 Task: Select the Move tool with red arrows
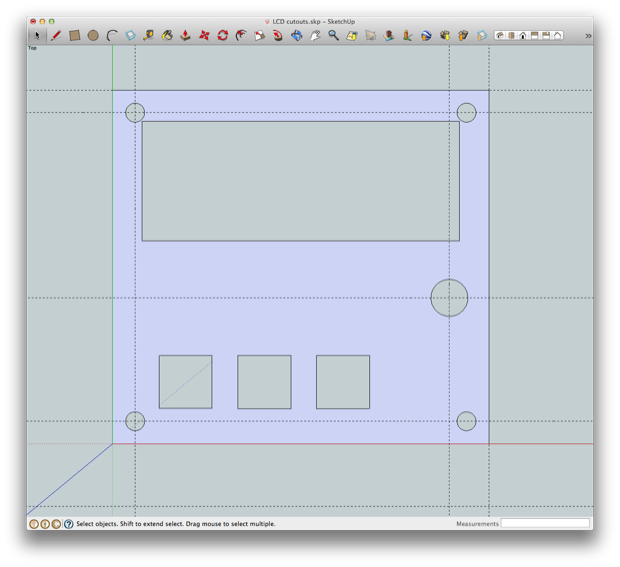tap(204, 36)
